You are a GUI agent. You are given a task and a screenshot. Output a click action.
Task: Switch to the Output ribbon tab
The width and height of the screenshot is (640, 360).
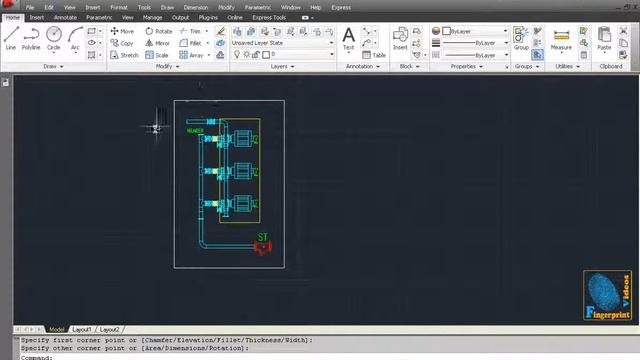click(x=180, y=18)
